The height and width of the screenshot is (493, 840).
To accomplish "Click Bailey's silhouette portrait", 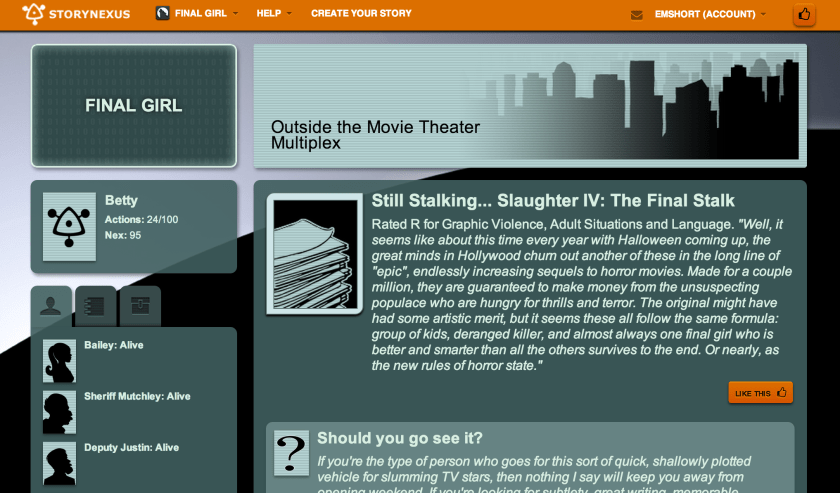I will click(x=59, y=361).
